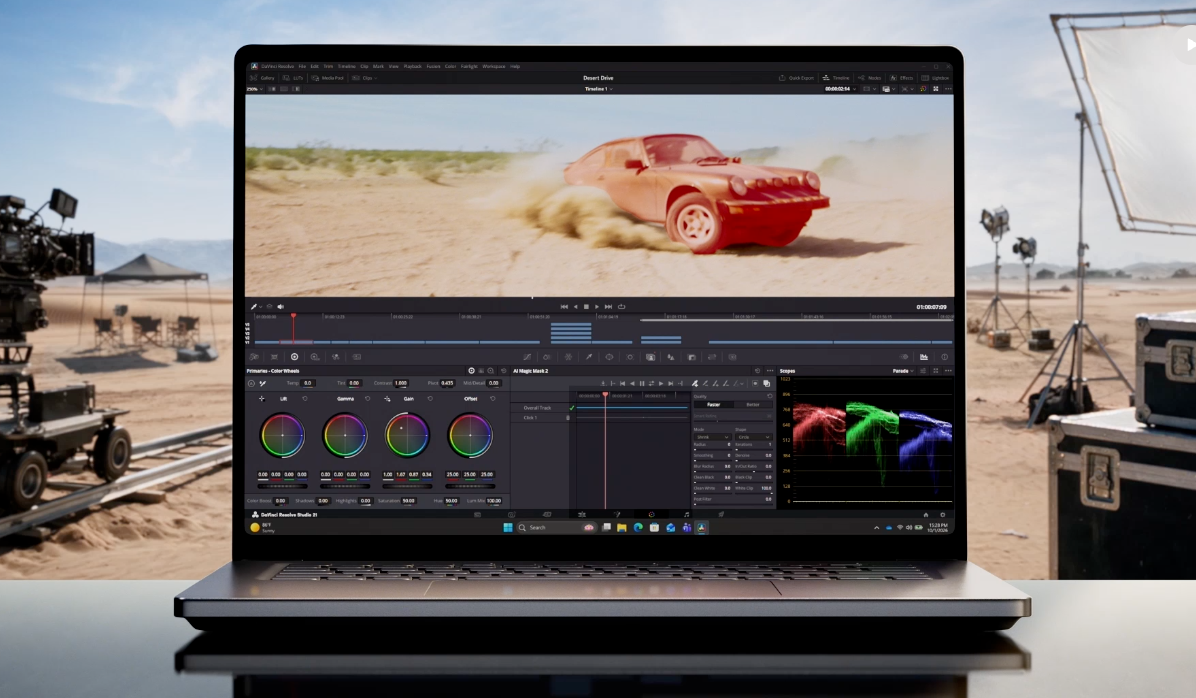The width and height of the screenshot is (1196, 698).
Task: Stop playback in viewer transport
Action: pyautogui.click(x=586, y=307)
